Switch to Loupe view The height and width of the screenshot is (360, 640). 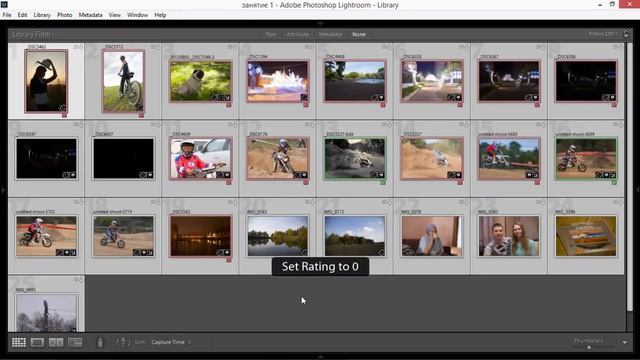point(37,342)
